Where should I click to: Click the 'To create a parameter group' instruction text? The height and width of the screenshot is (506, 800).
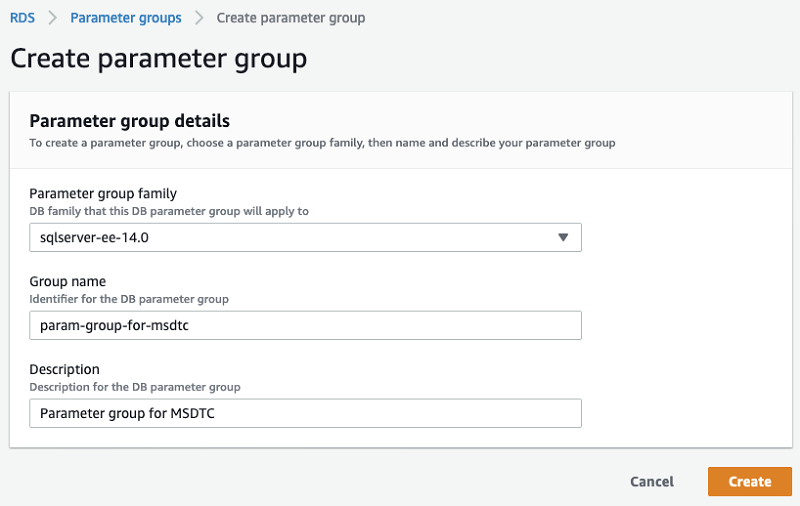tap(322, 143)
